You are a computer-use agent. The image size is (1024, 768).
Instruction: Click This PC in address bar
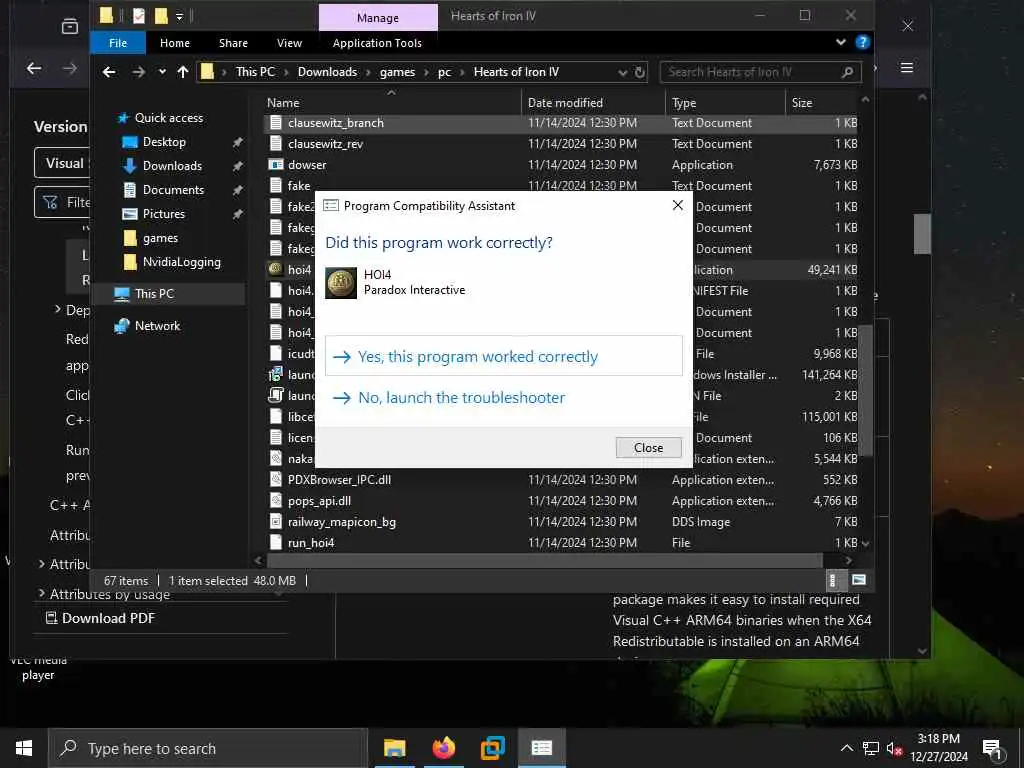255,72
